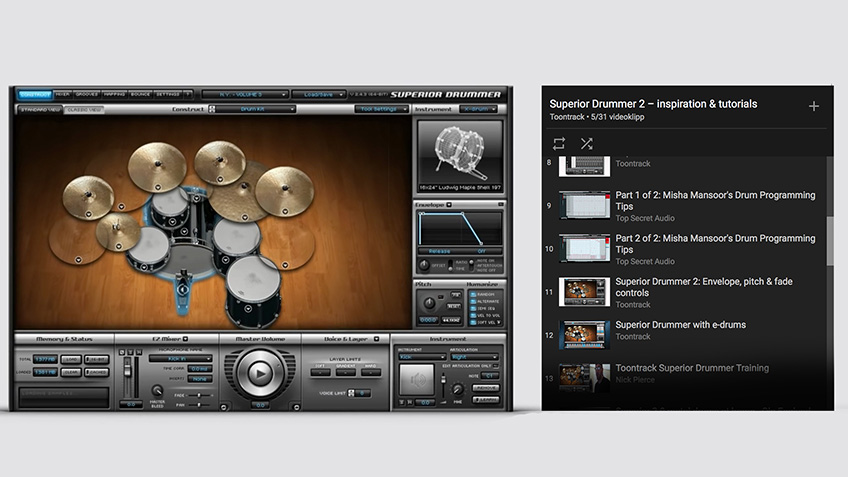This screenshot has height=477, width=848.
Task: Click the right arrow below Master Volume
Action: tap(296, 407)
